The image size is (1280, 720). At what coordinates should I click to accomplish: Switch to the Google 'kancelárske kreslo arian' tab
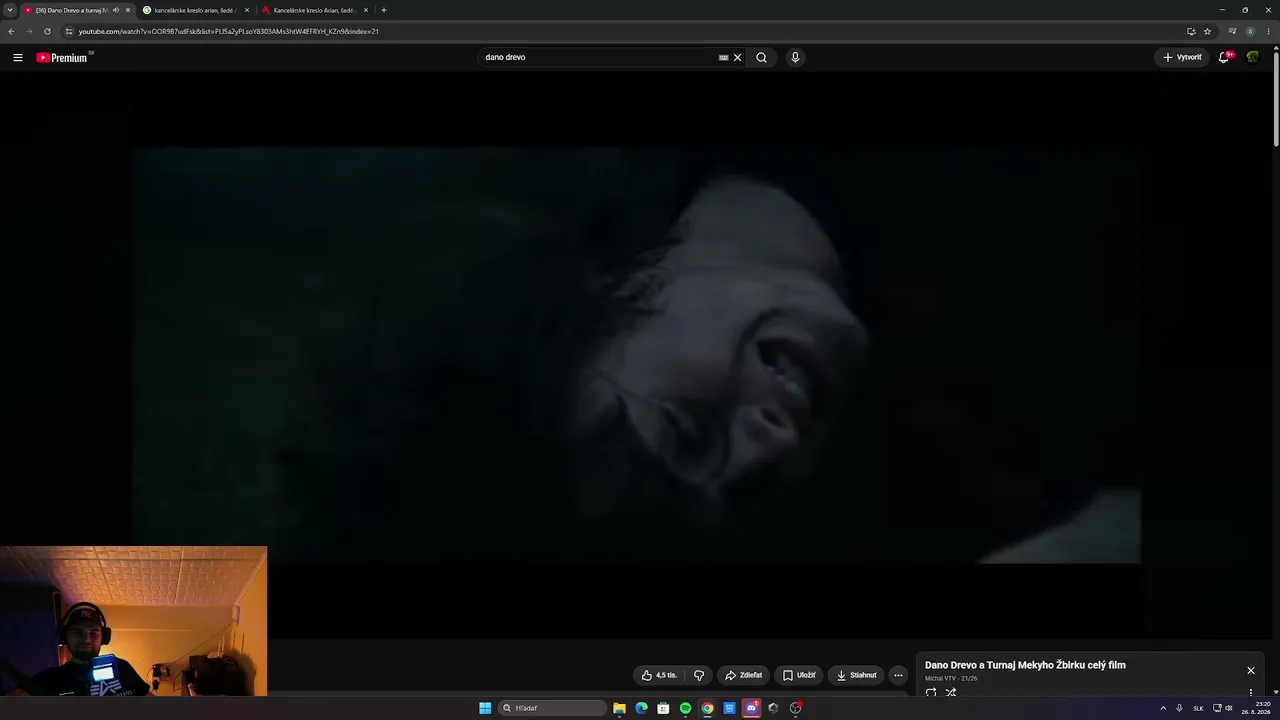(195, 10)
